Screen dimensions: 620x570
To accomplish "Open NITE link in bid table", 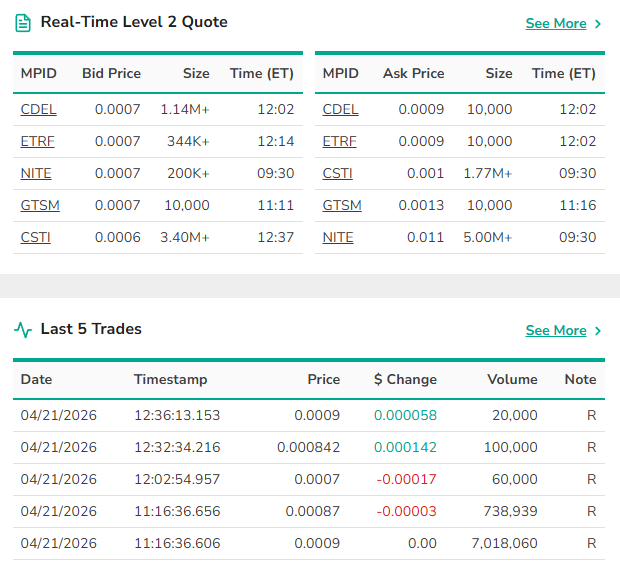I will 36,173.
